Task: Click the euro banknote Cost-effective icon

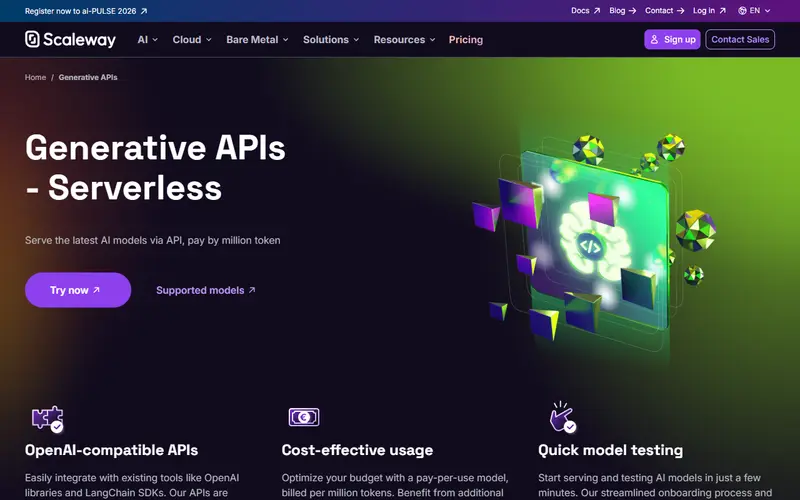Action: (304, 417)
